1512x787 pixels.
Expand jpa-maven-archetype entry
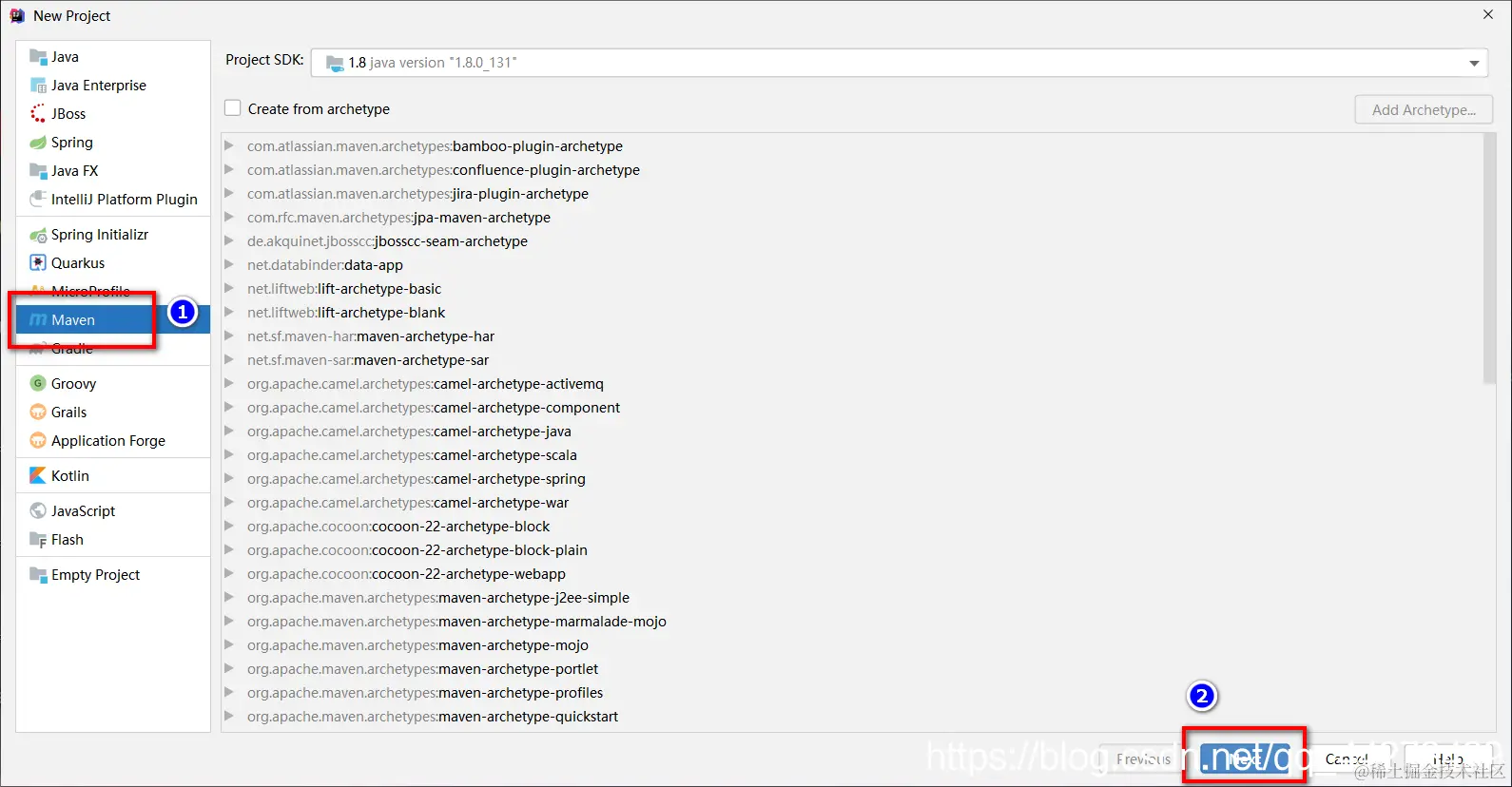228,218
